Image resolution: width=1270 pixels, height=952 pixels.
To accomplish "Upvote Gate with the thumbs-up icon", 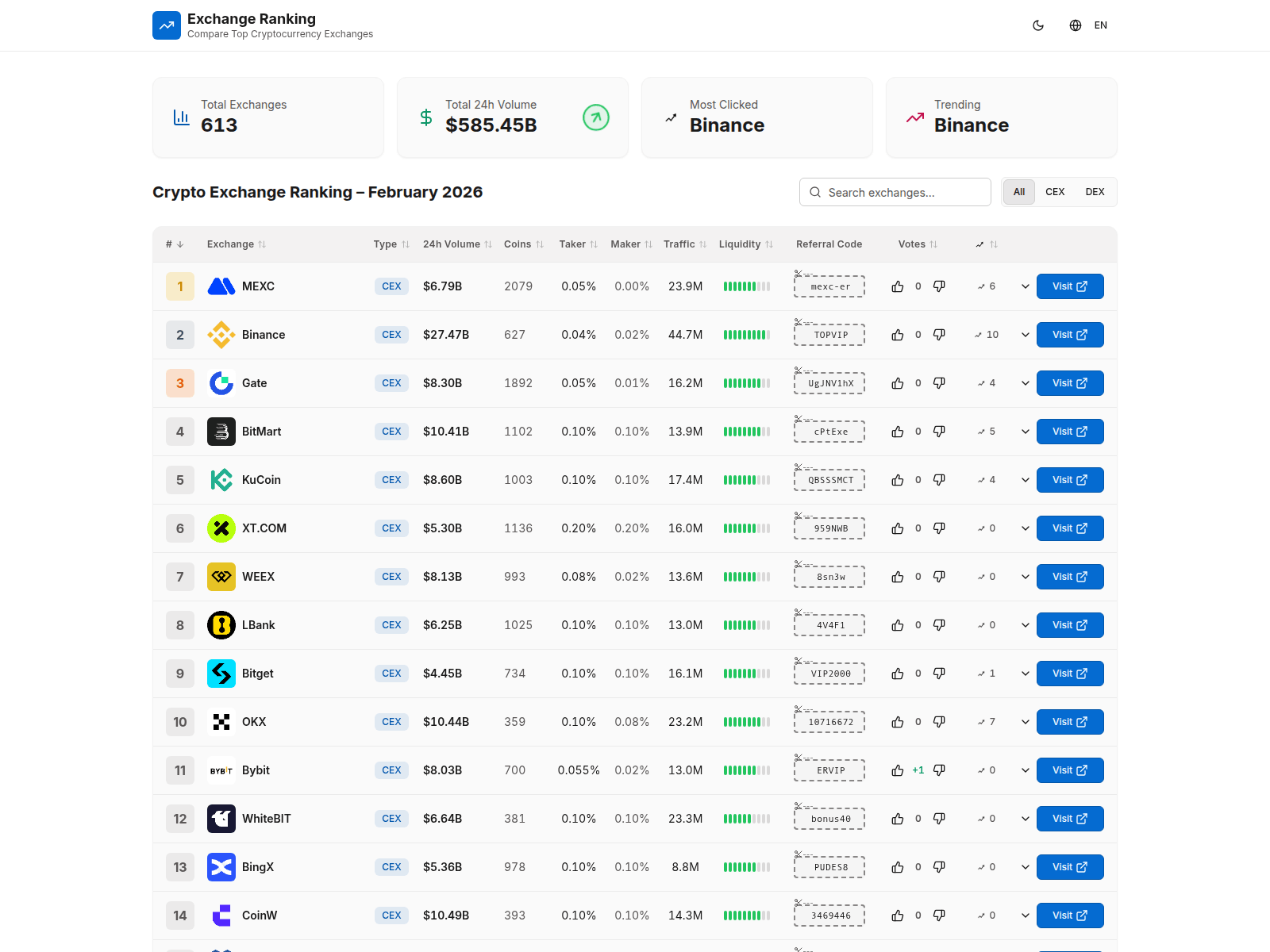I will tap(898, 383).
